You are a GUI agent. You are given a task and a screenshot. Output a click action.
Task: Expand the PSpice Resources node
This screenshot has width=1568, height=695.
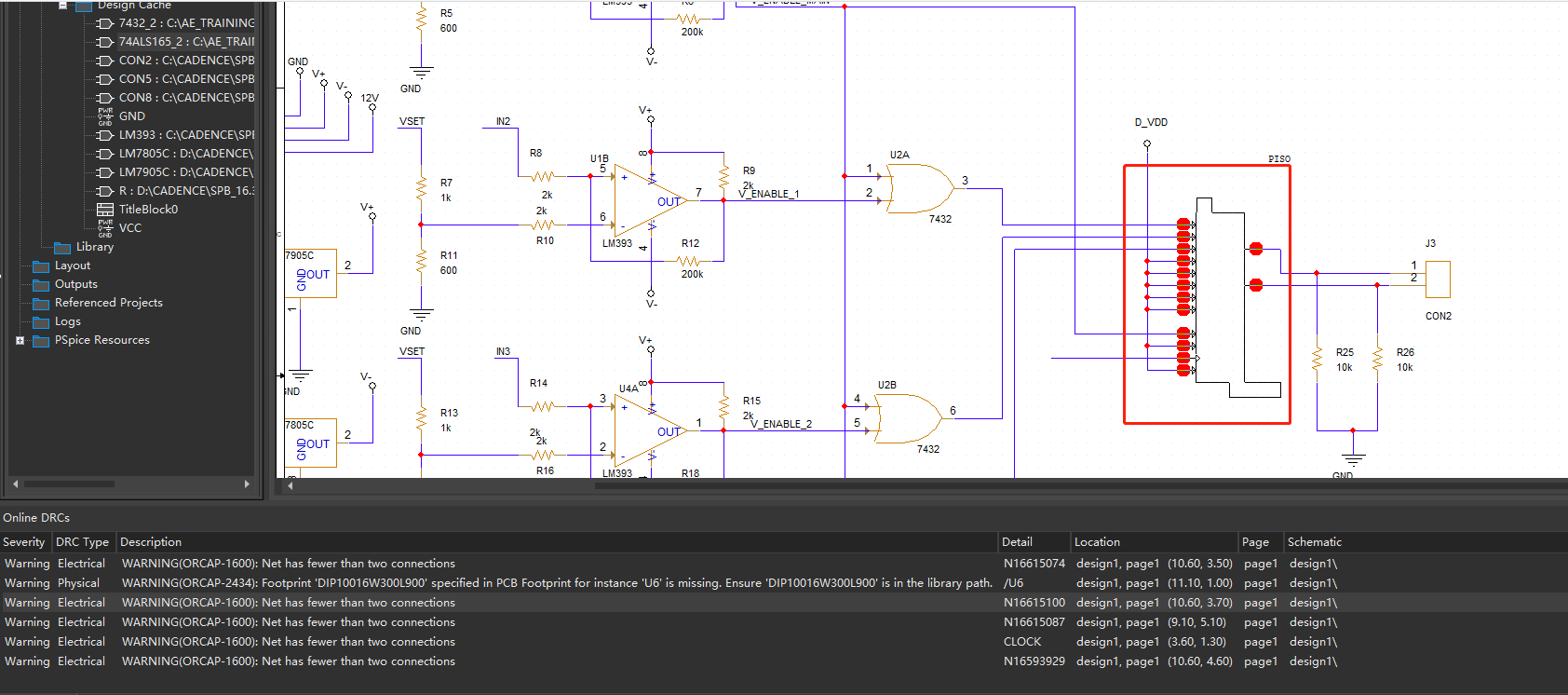click(x=20, y=340)
